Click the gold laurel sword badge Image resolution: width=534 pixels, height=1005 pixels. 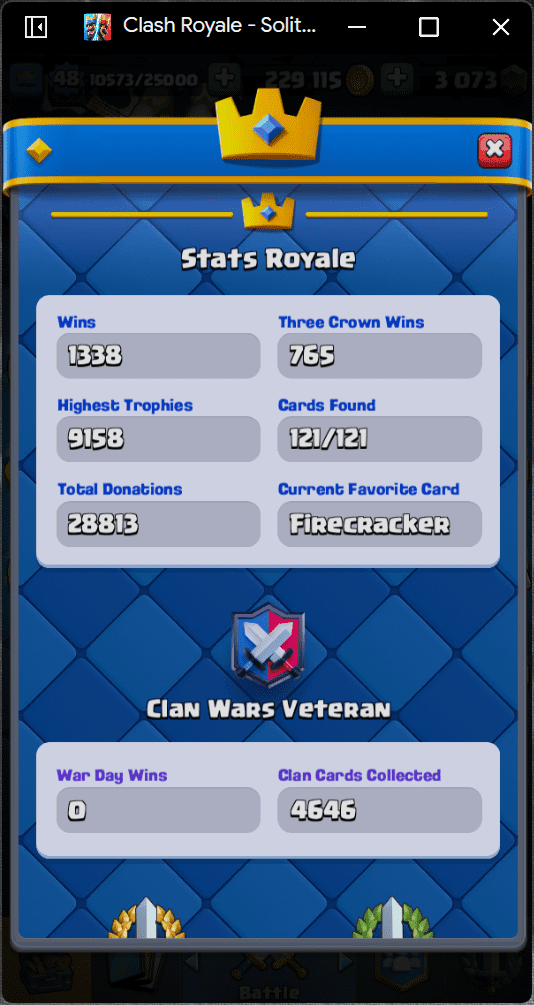point(146,918)
